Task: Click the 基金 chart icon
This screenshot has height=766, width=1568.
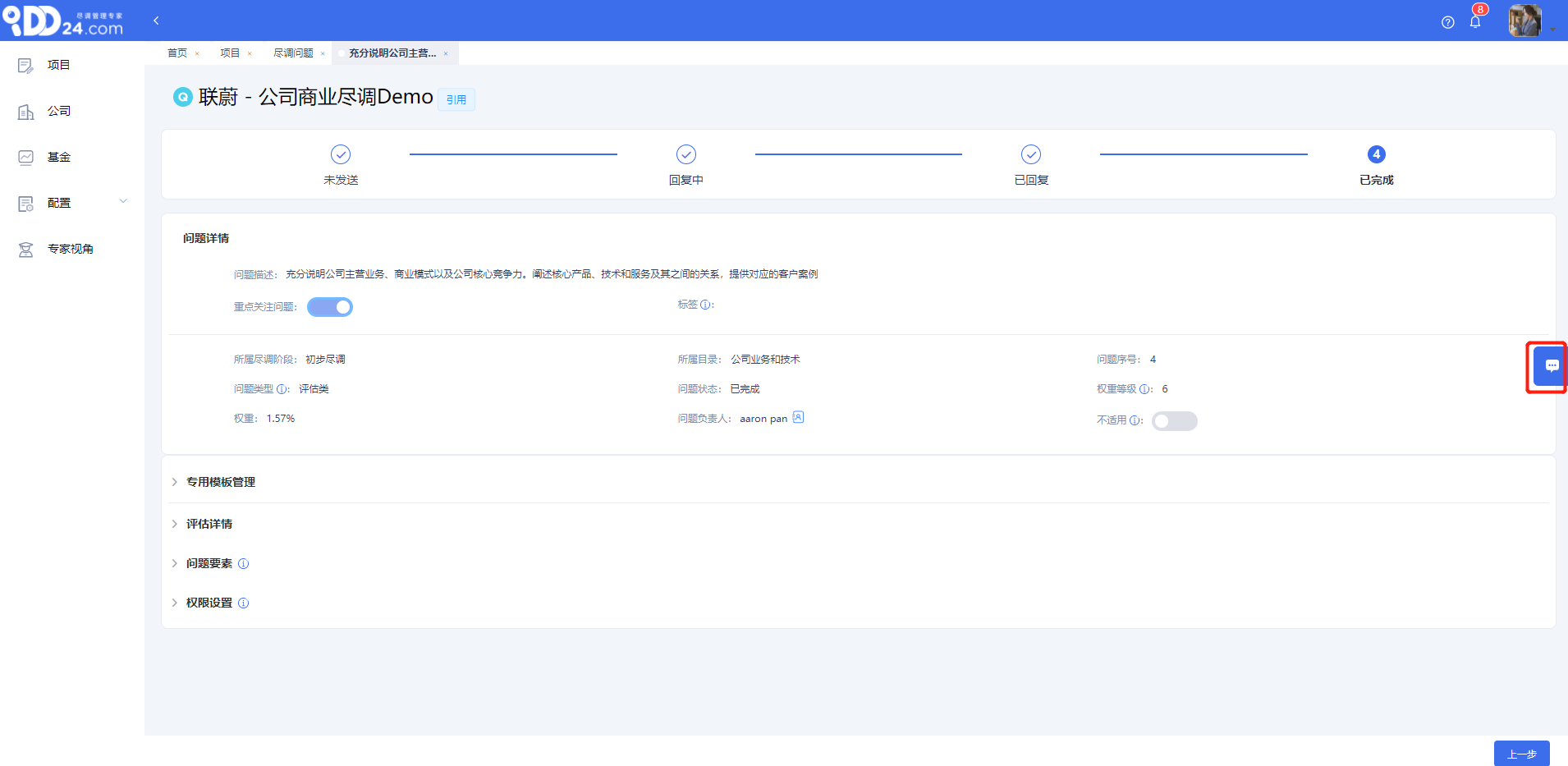Action: [25, 158]
